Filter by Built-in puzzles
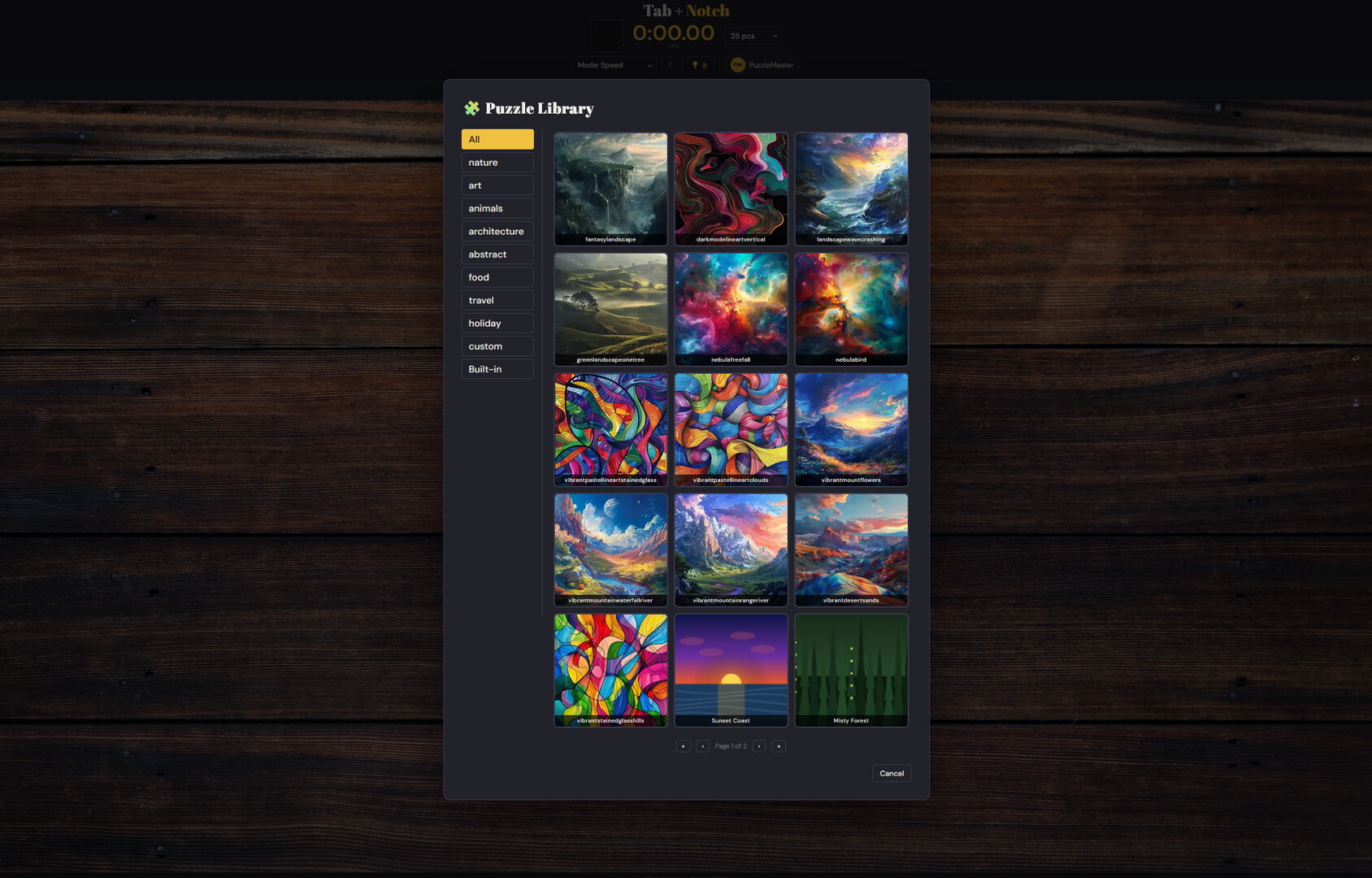This screenshot has height=878, width=1372. [x=497, y=369]
